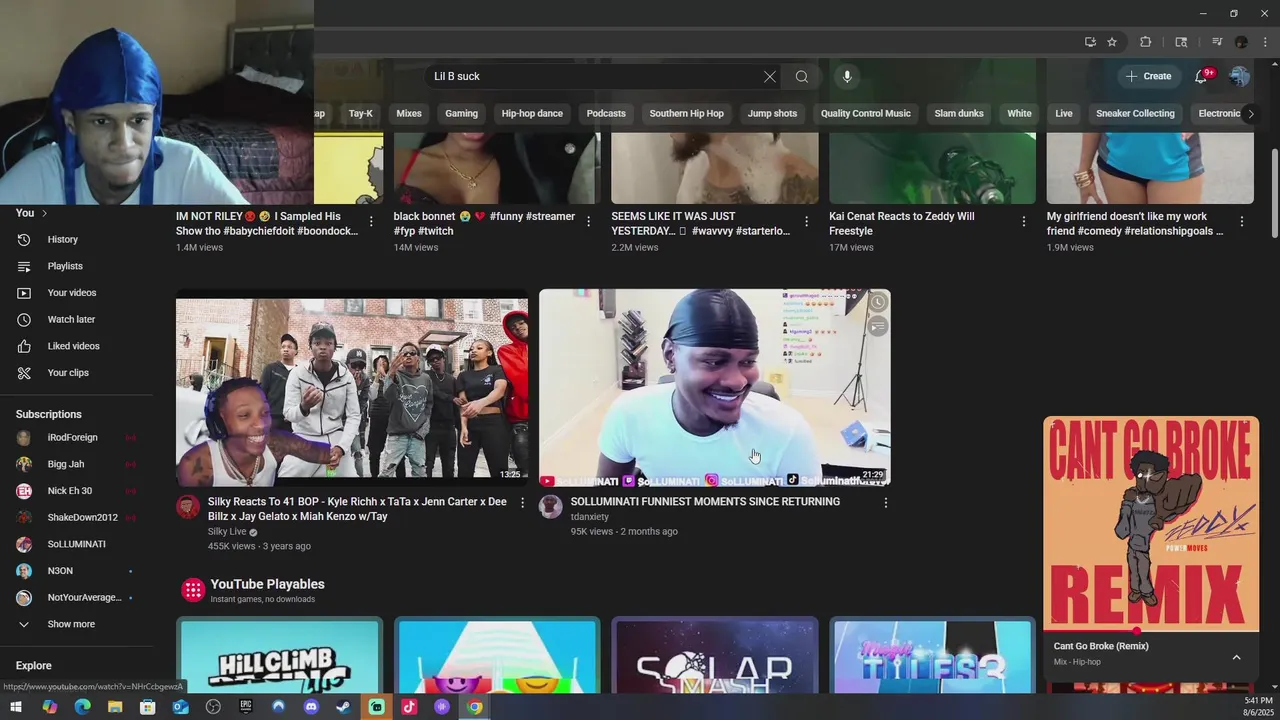Open Chrome extensions puzzle icon
Viewport: 1280px width, 720px height.
[1146, 42]
